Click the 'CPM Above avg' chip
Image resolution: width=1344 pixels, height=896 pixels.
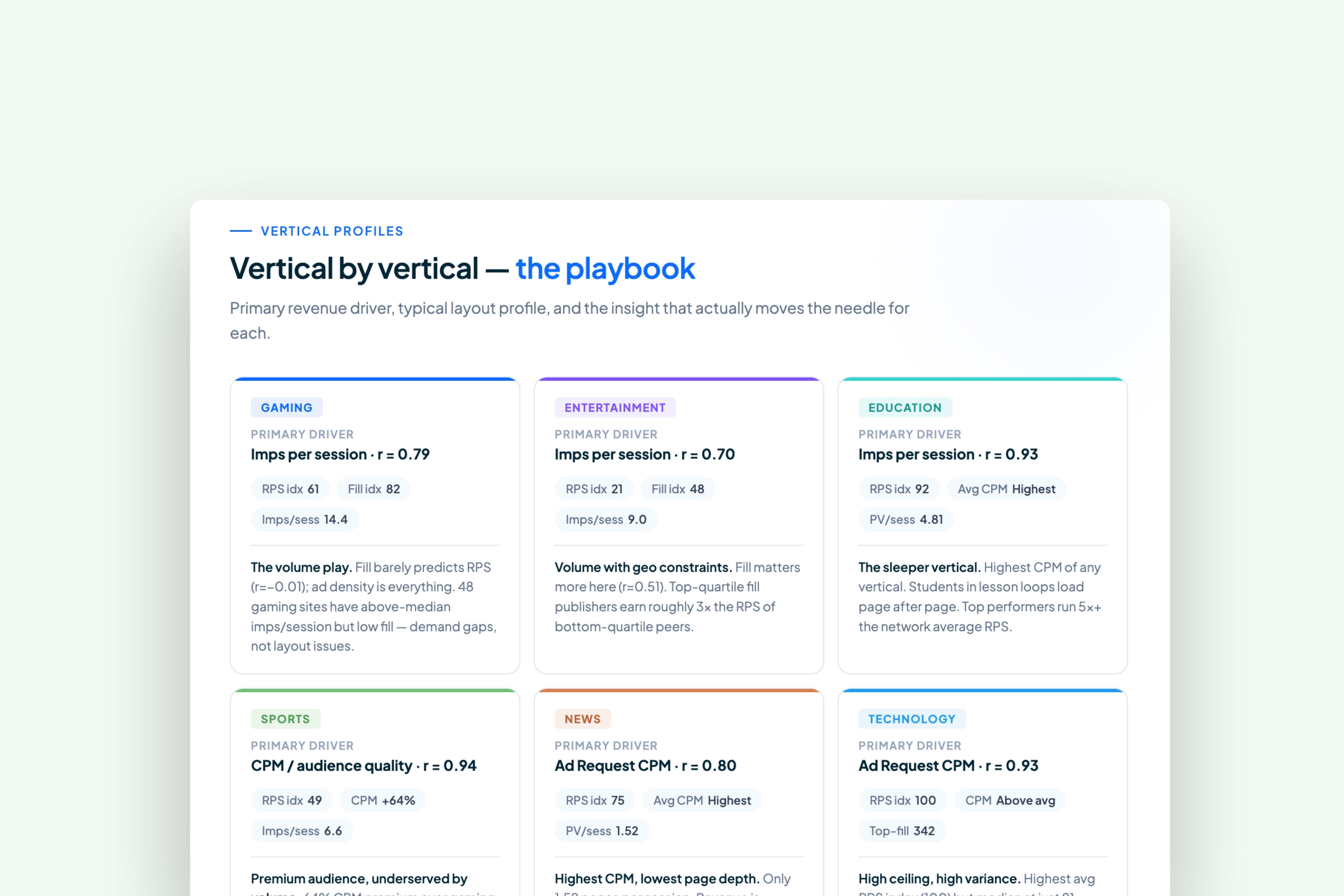pos(1010,801)
